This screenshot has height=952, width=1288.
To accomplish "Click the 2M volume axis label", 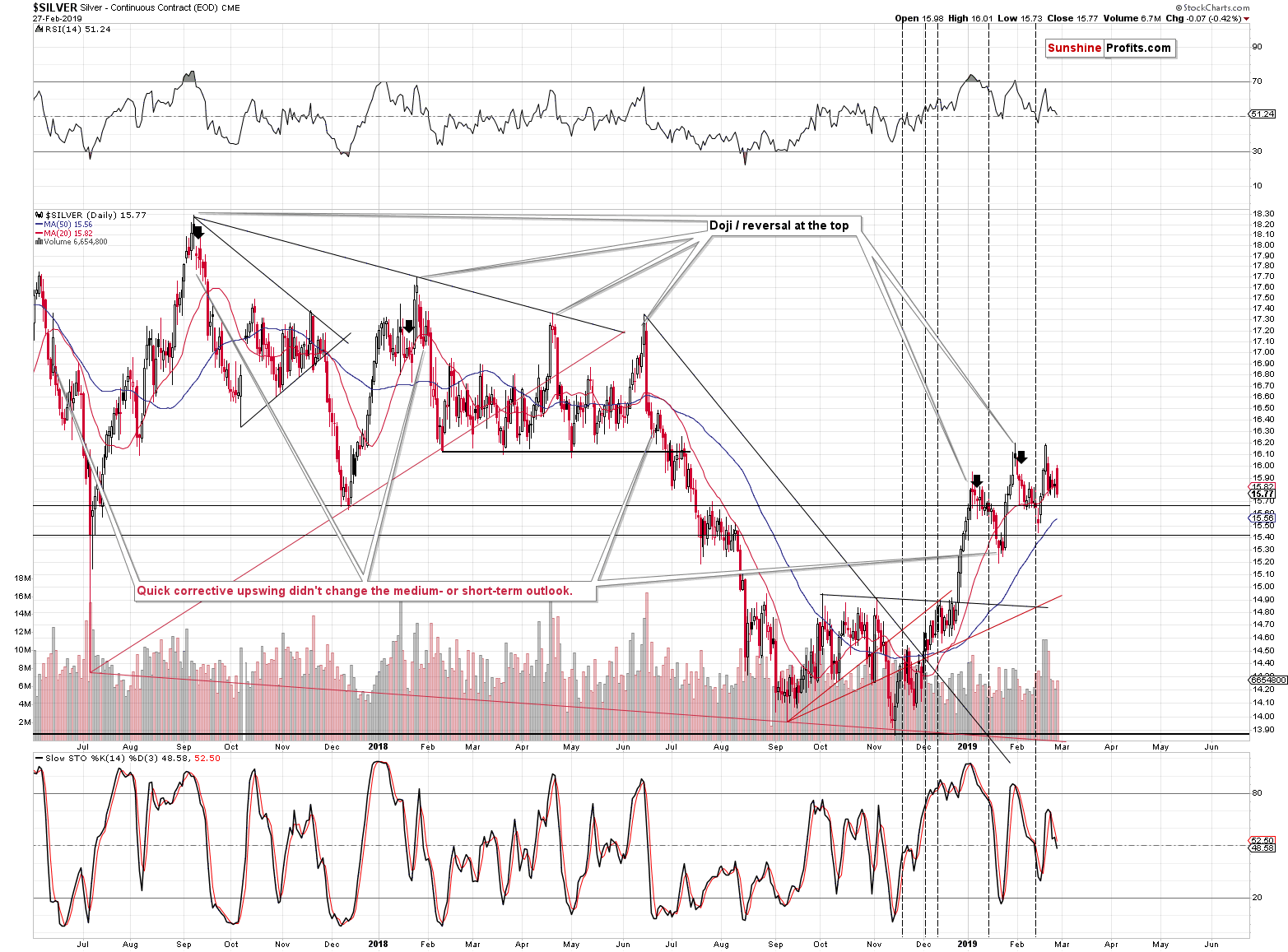I will [x=26, y=722].
